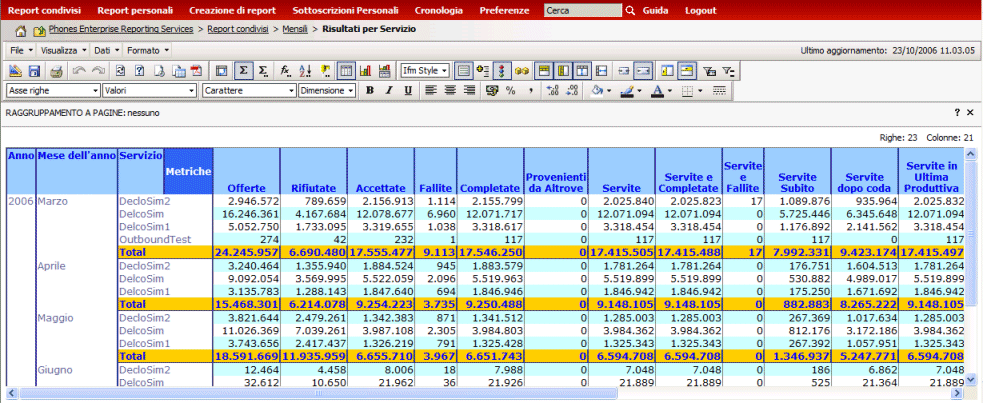Click the home icon in breadcrumb

click(21, 30)
